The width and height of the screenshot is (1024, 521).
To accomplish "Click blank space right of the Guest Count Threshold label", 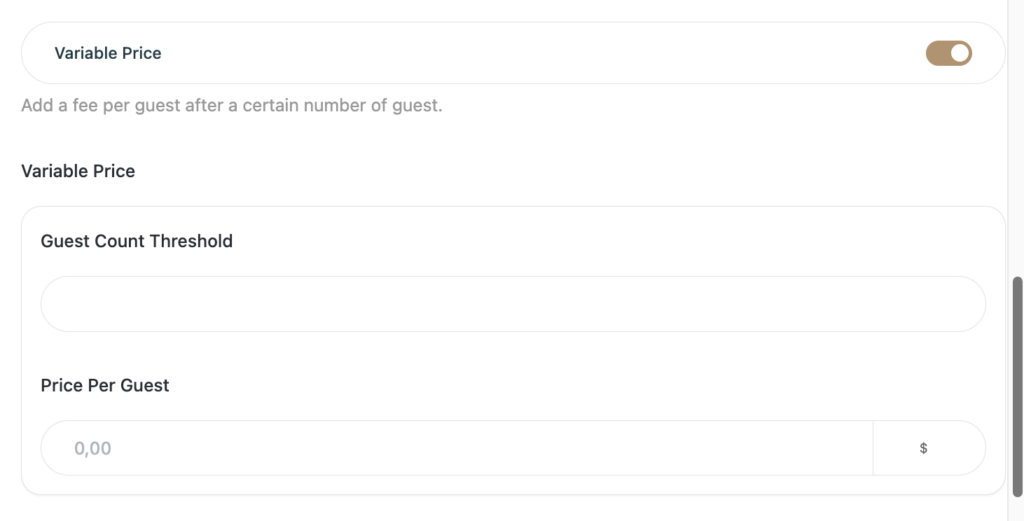I will 600,241.
